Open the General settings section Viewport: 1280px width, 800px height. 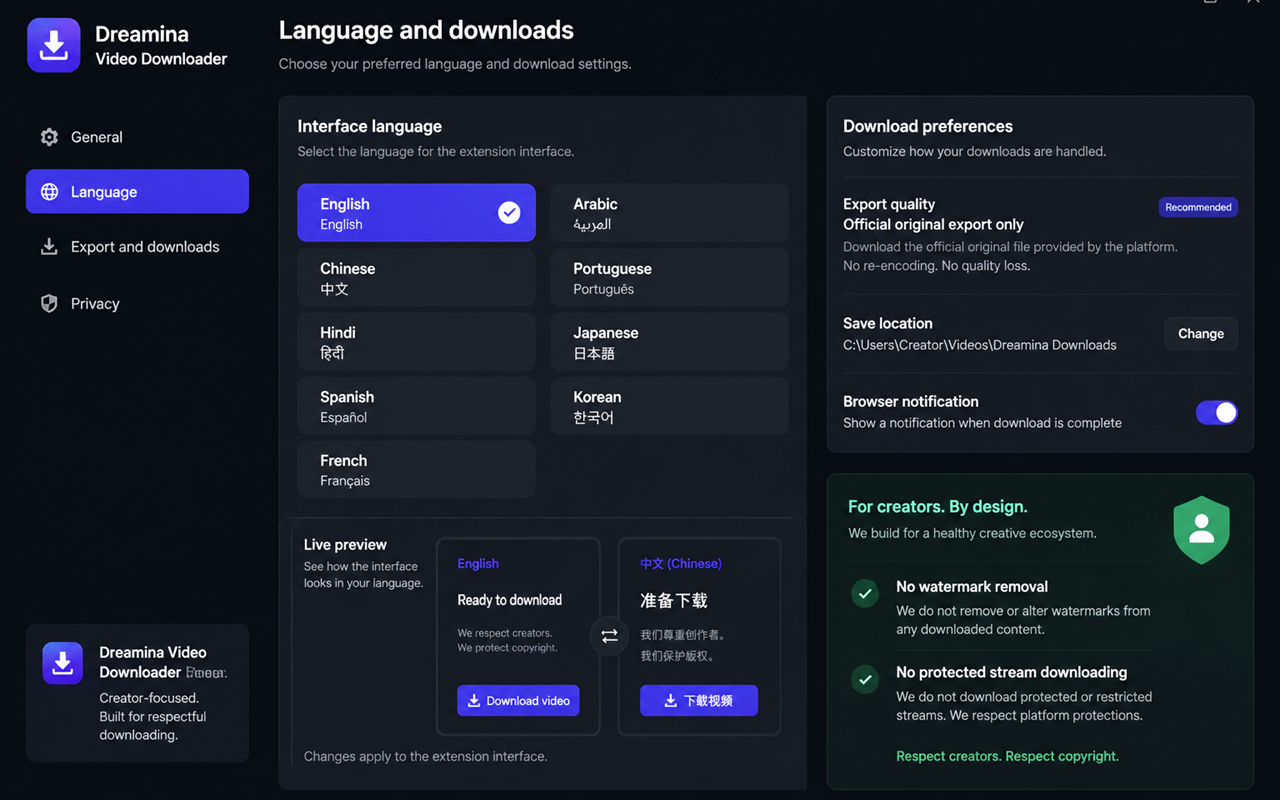(x=137, y=137)
